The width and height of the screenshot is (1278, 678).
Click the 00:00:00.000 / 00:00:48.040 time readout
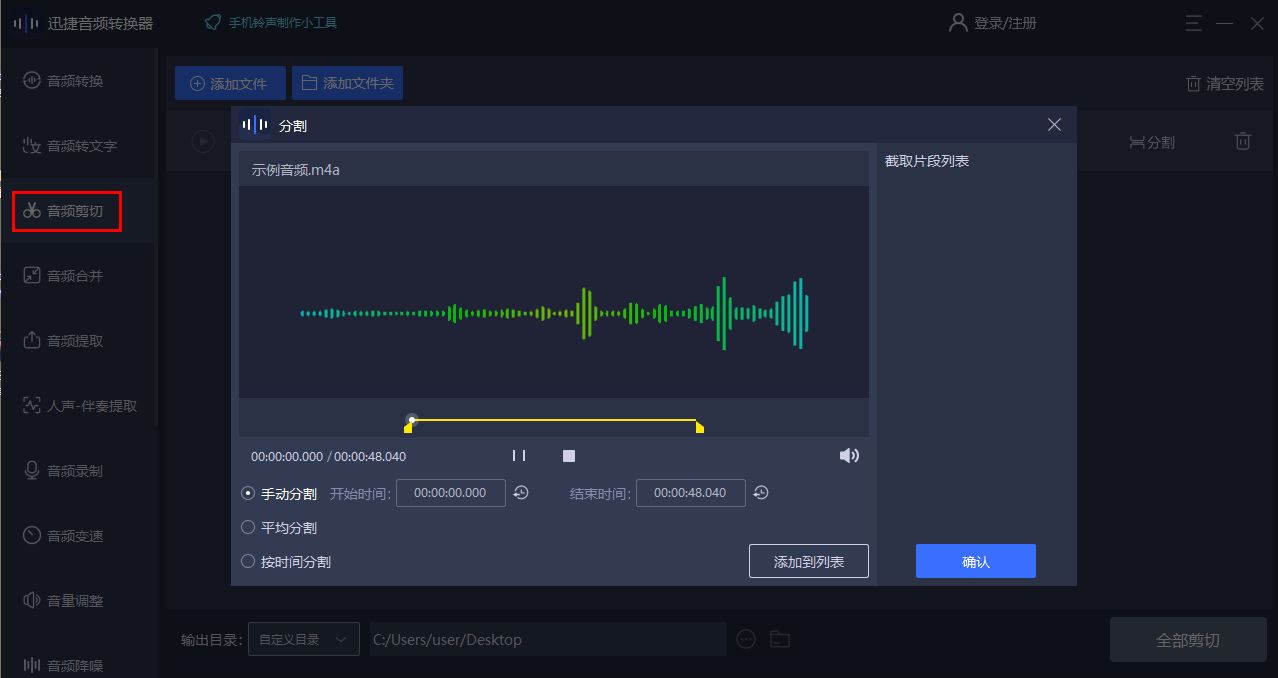coord(328,456)
